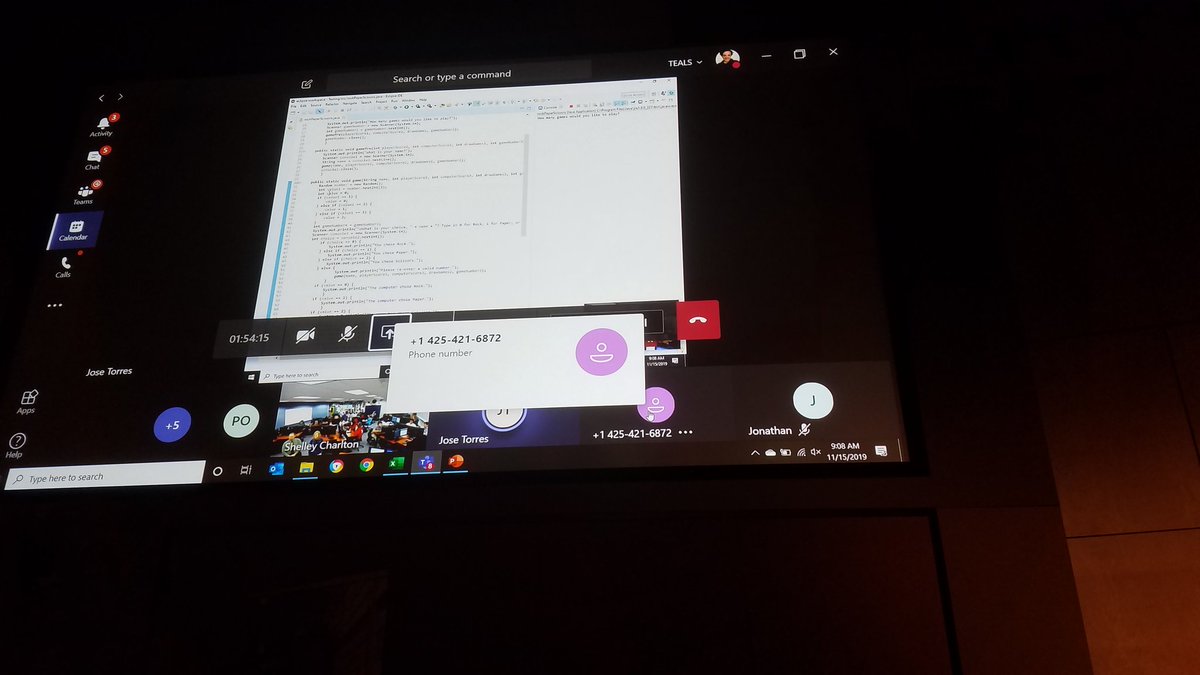Go to the Teams section in sidebar

click(83, 193)
